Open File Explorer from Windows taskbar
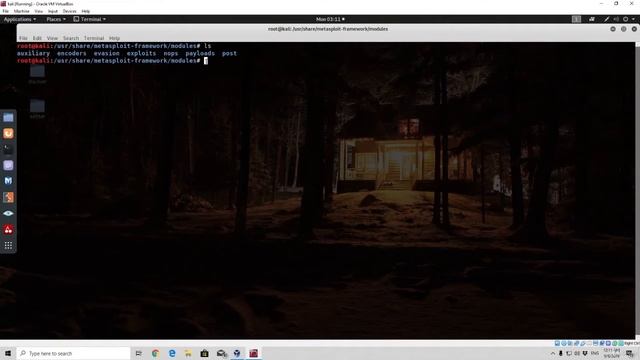This screenshot has width=640, height=360. coord(188,353)
